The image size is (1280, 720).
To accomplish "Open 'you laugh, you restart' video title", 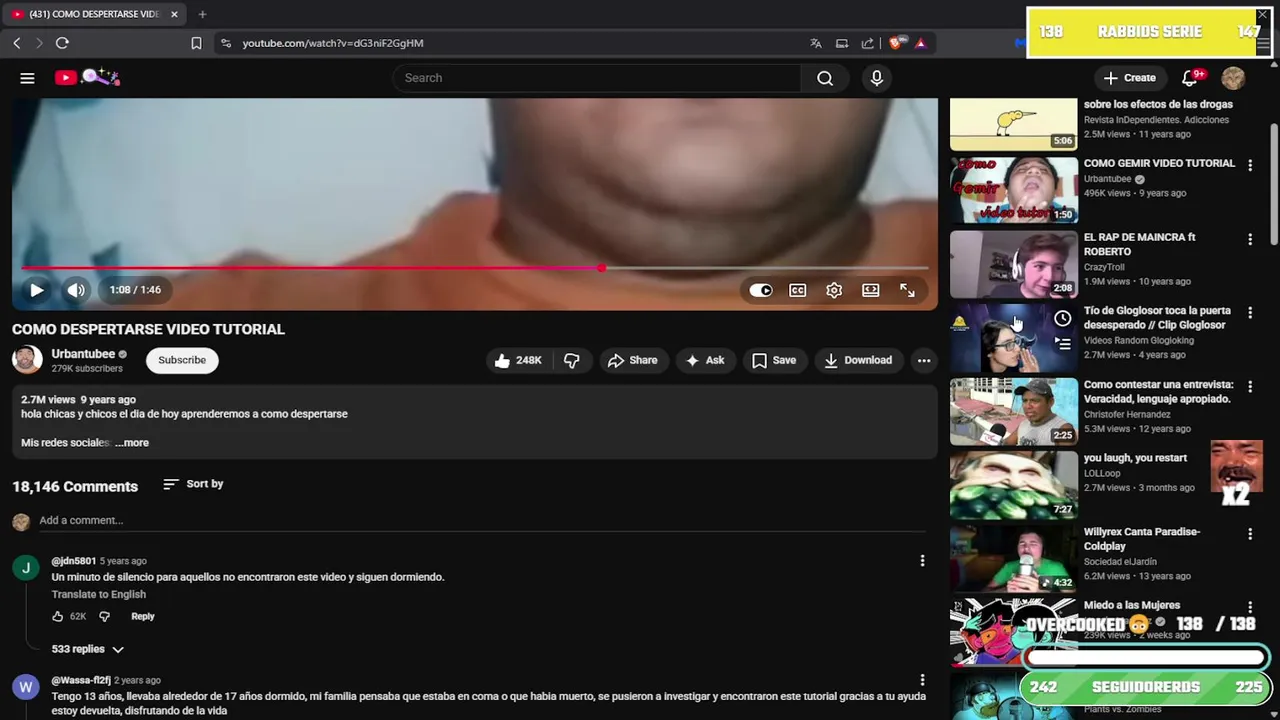I will pos(1135,458).
